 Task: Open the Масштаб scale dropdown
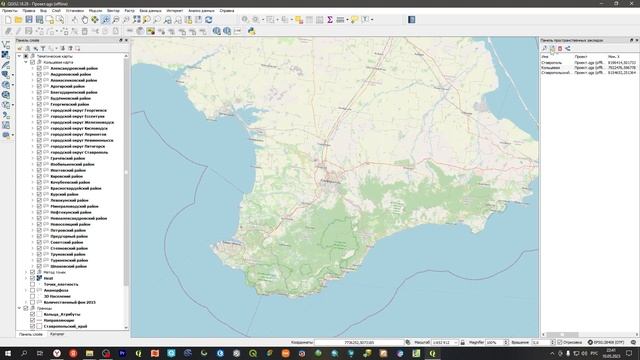pos(456,342)
